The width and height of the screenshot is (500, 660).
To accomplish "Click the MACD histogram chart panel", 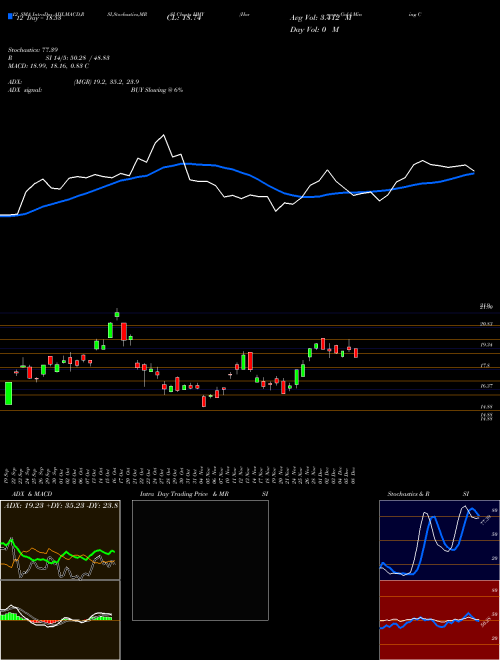I will coord(60,620).
